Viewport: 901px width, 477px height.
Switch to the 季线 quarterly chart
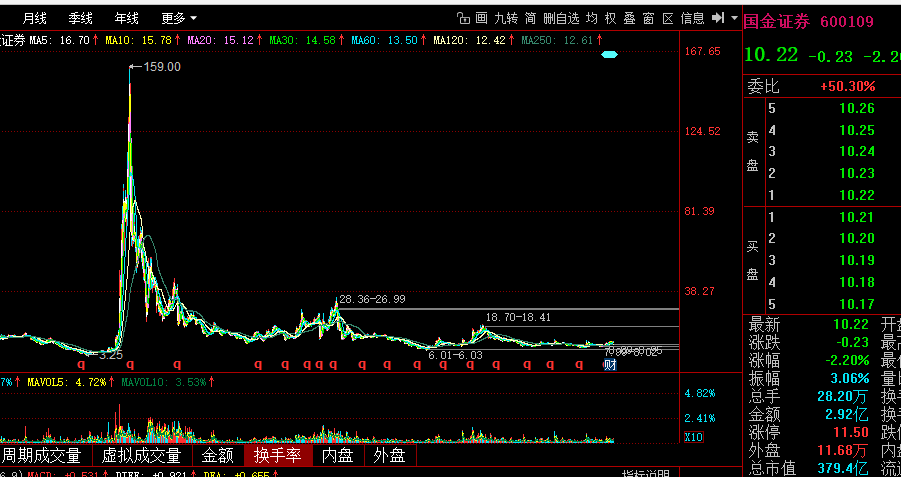click(x=80, y=19)
